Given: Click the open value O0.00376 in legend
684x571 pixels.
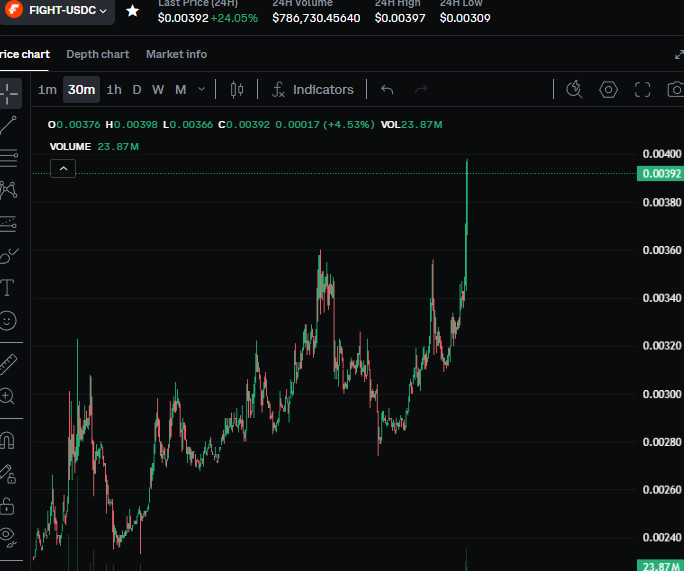Looking at the screenshot, I should (x=74, y=125).
